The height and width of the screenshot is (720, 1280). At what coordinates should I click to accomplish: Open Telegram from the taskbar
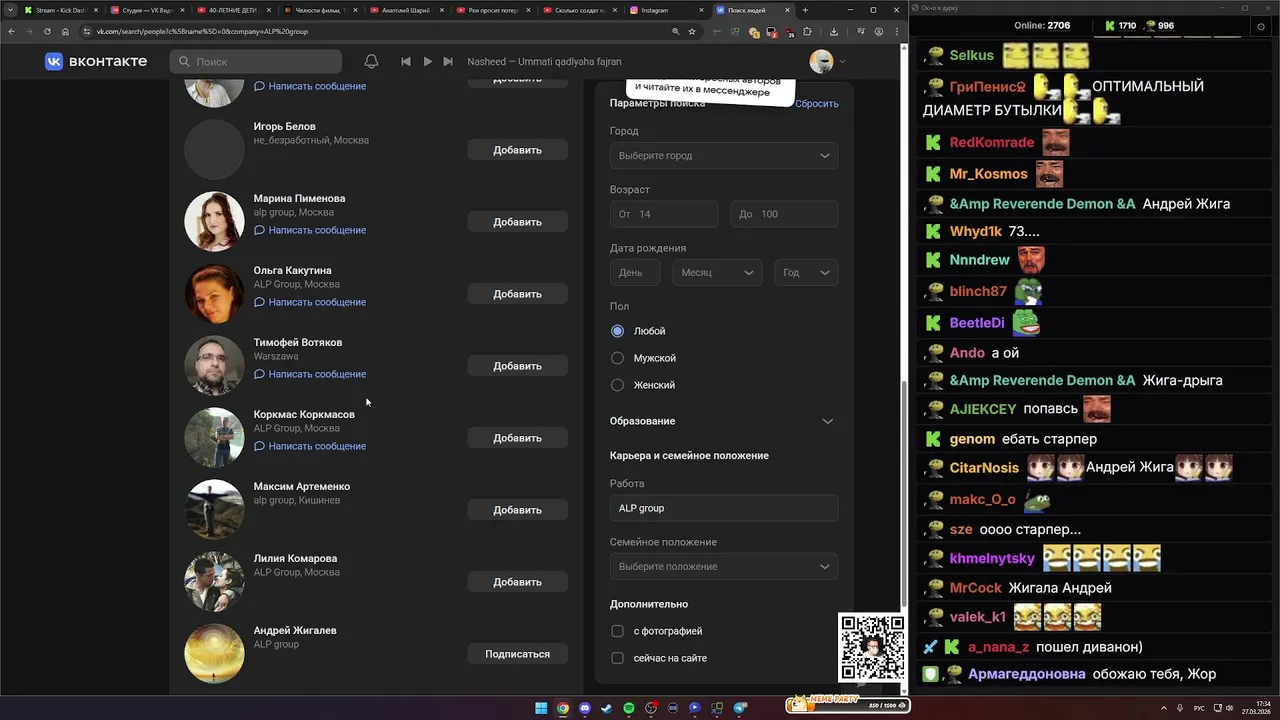[740, 708]
